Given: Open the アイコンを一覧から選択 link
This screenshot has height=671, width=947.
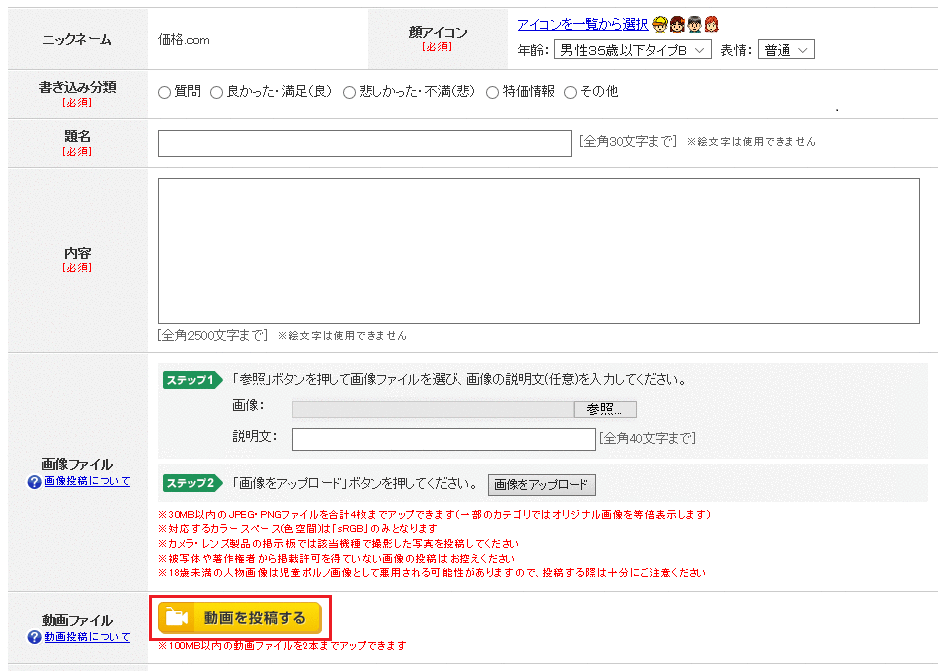Looking at the screenshot, I should coord(583,24).
